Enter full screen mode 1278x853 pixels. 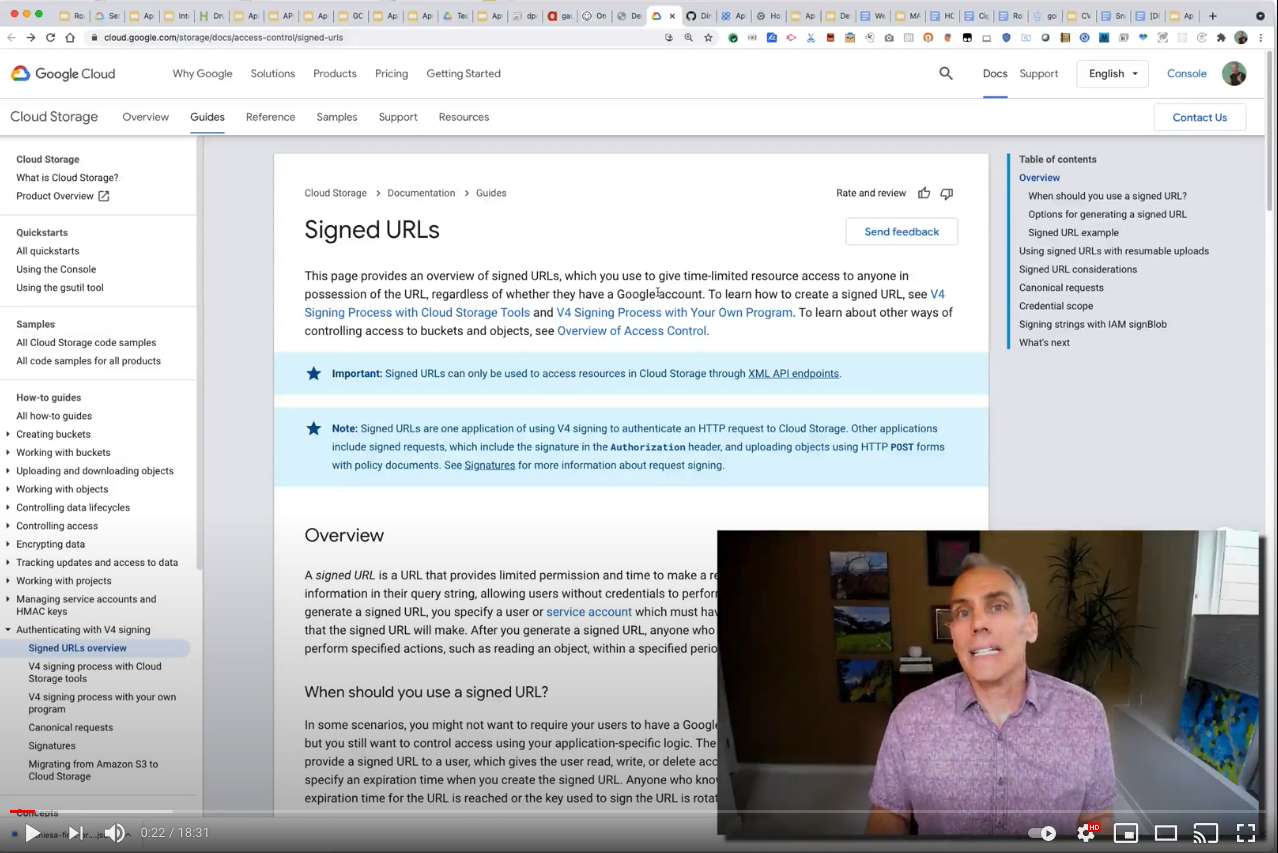[x=1246, y=833]
